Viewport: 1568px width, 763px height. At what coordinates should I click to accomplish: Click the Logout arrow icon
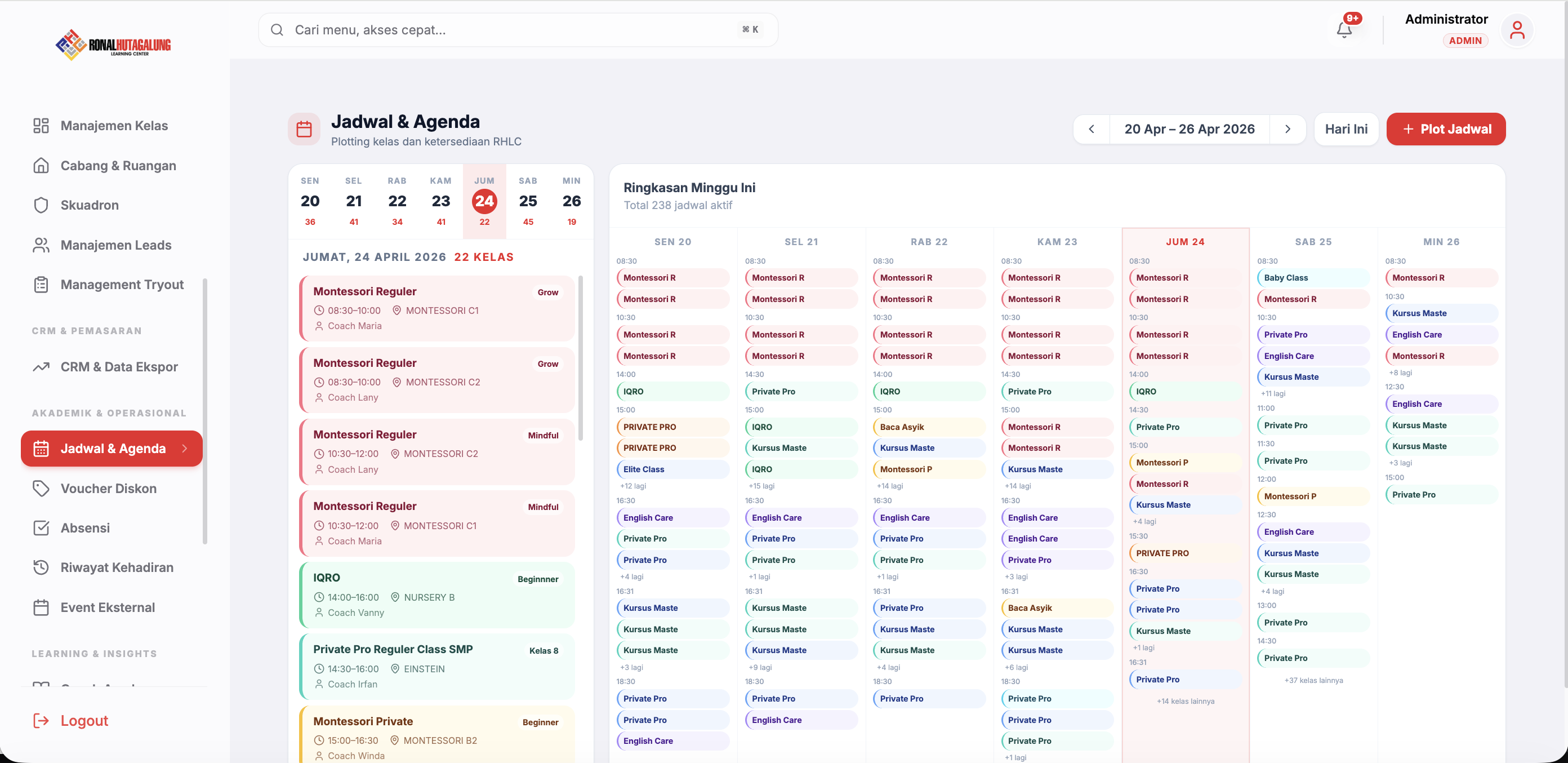coord(41,720)
